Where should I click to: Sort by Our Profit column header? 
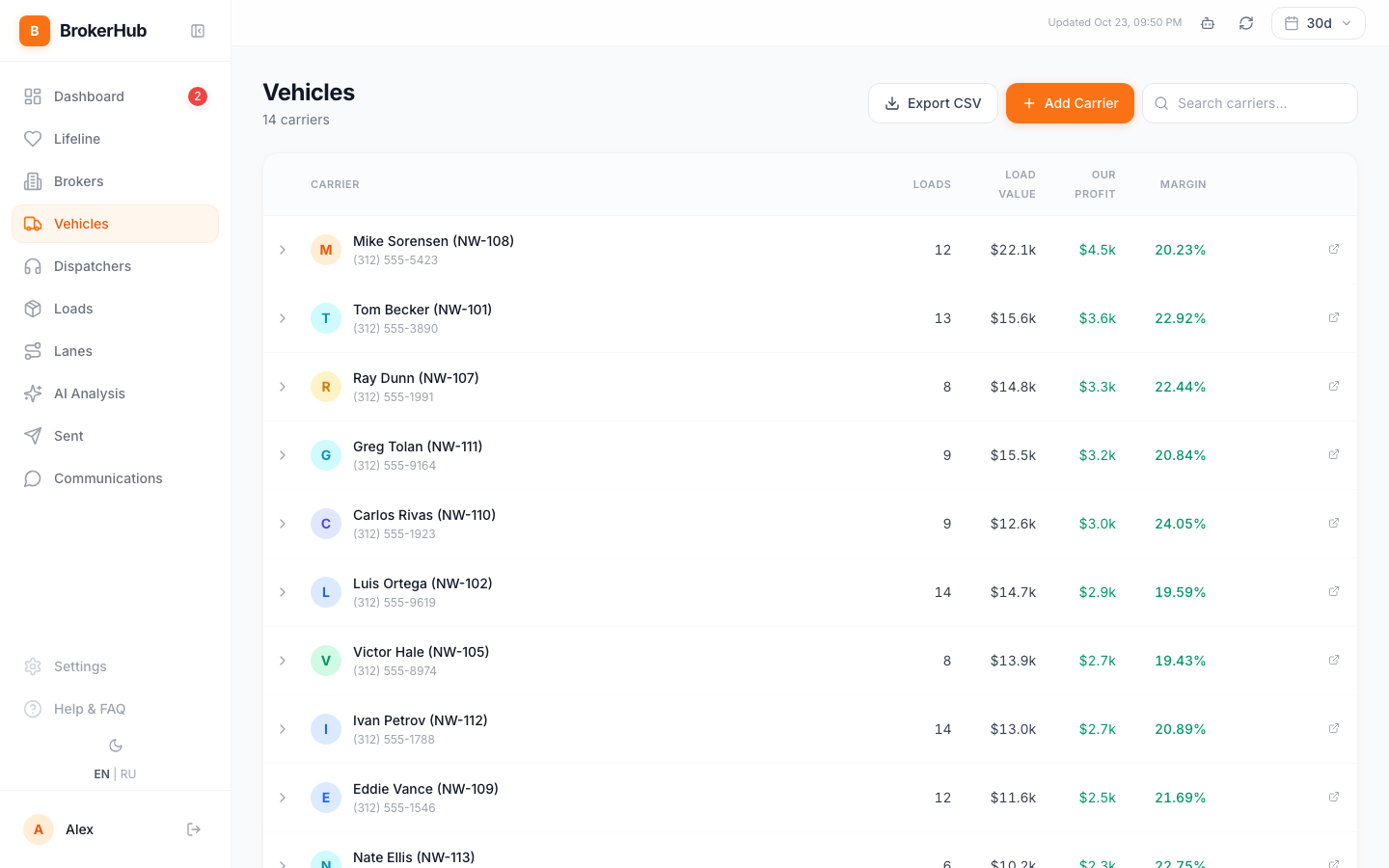coord(1095,184)
